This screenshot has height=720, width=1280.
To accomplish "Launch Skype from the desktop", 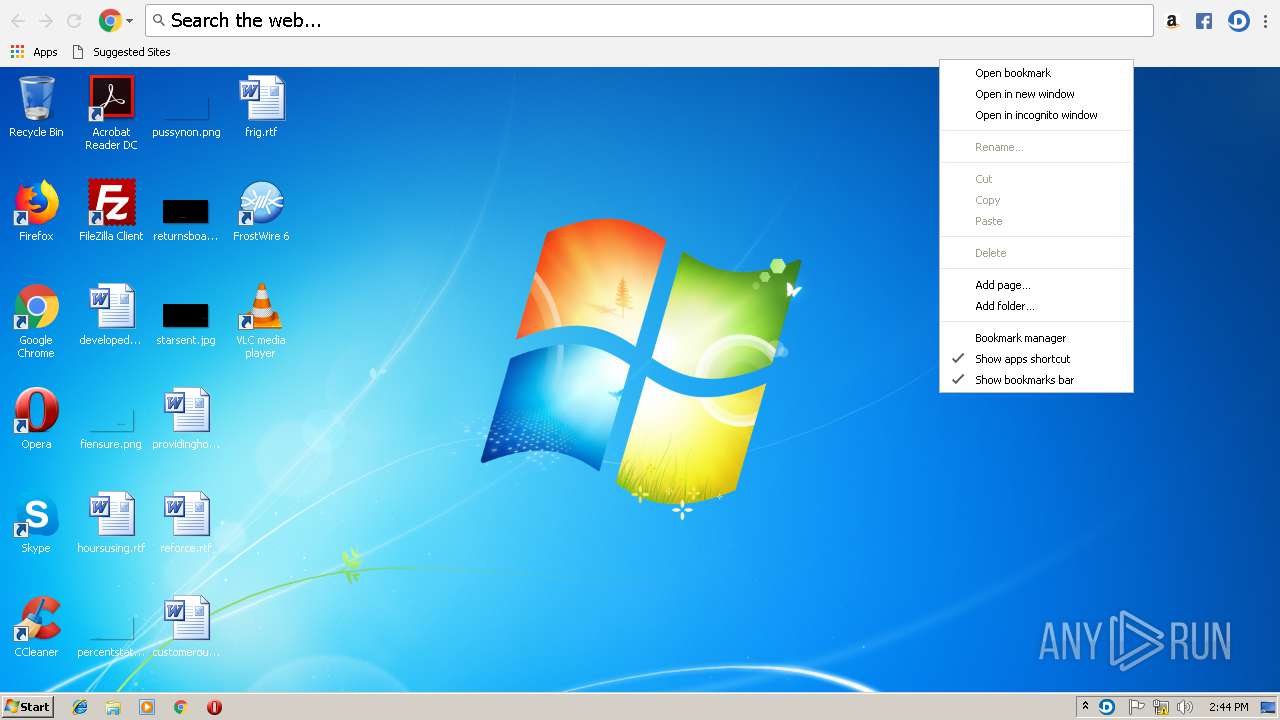I will [36, 523].
